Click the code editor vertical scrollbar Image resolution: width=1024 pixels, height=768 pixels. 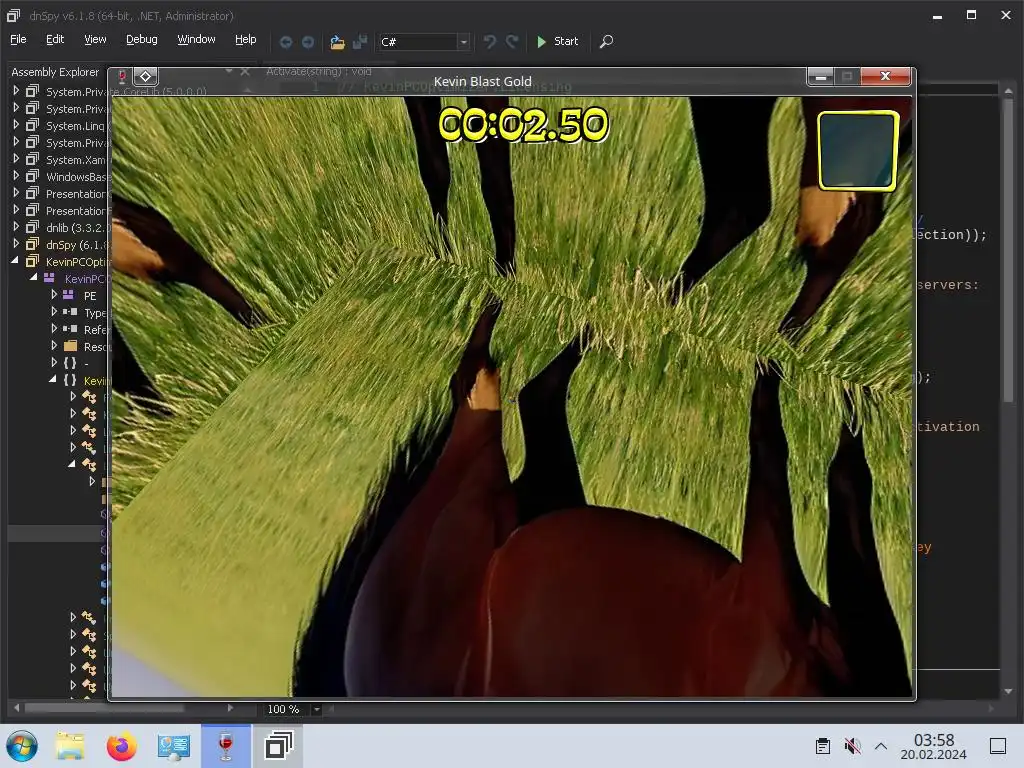click(x=1008, y=248)
